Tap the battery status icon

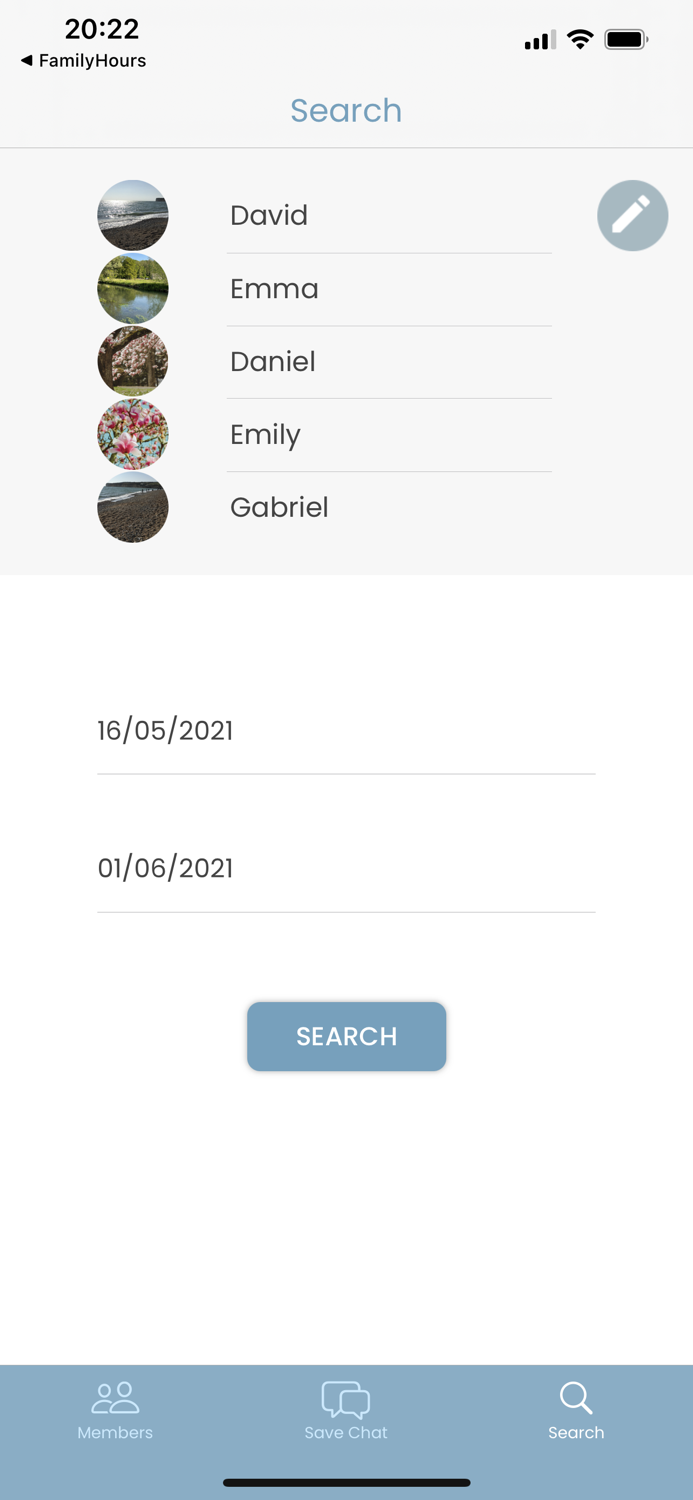626,40
